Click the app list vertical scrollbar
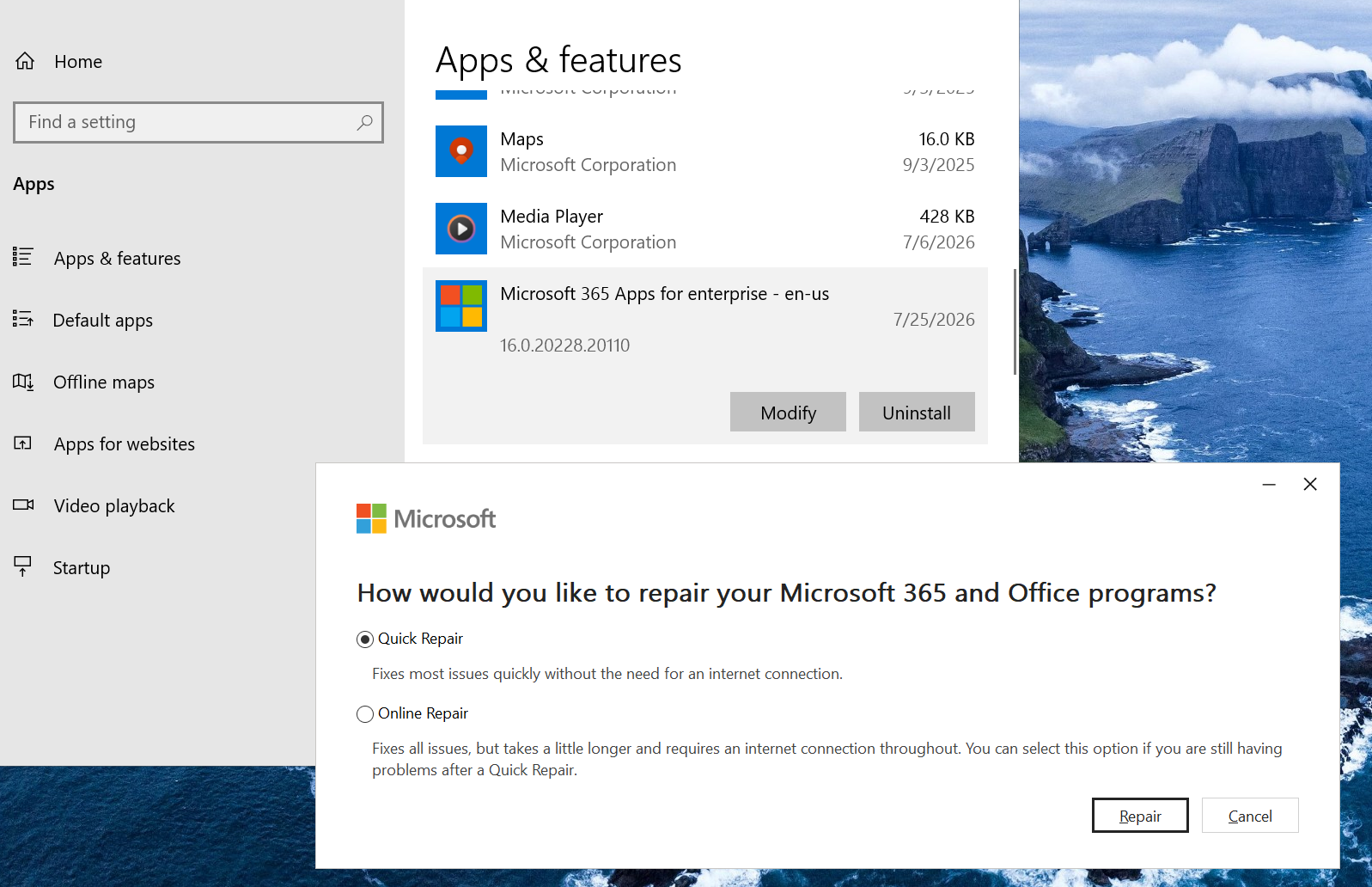1372x887 pixels. (1015, 321)
